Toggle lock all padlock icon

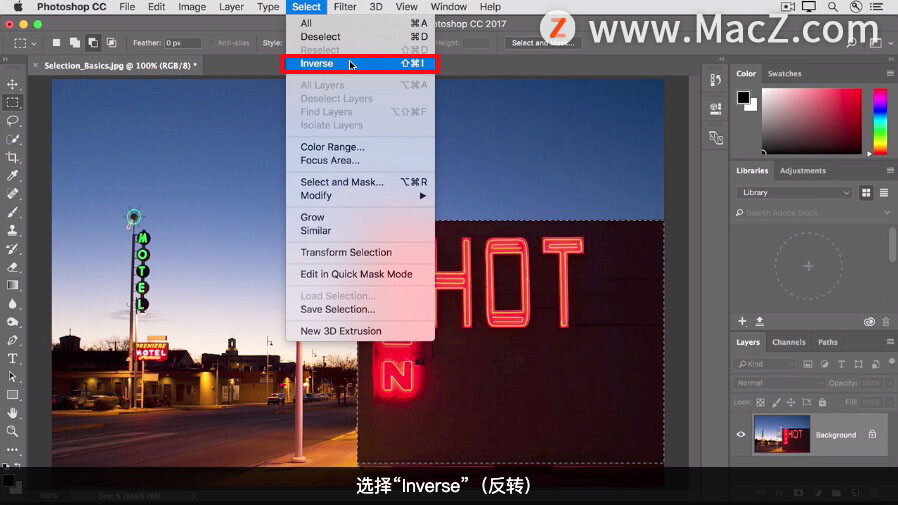click(822, 403)
